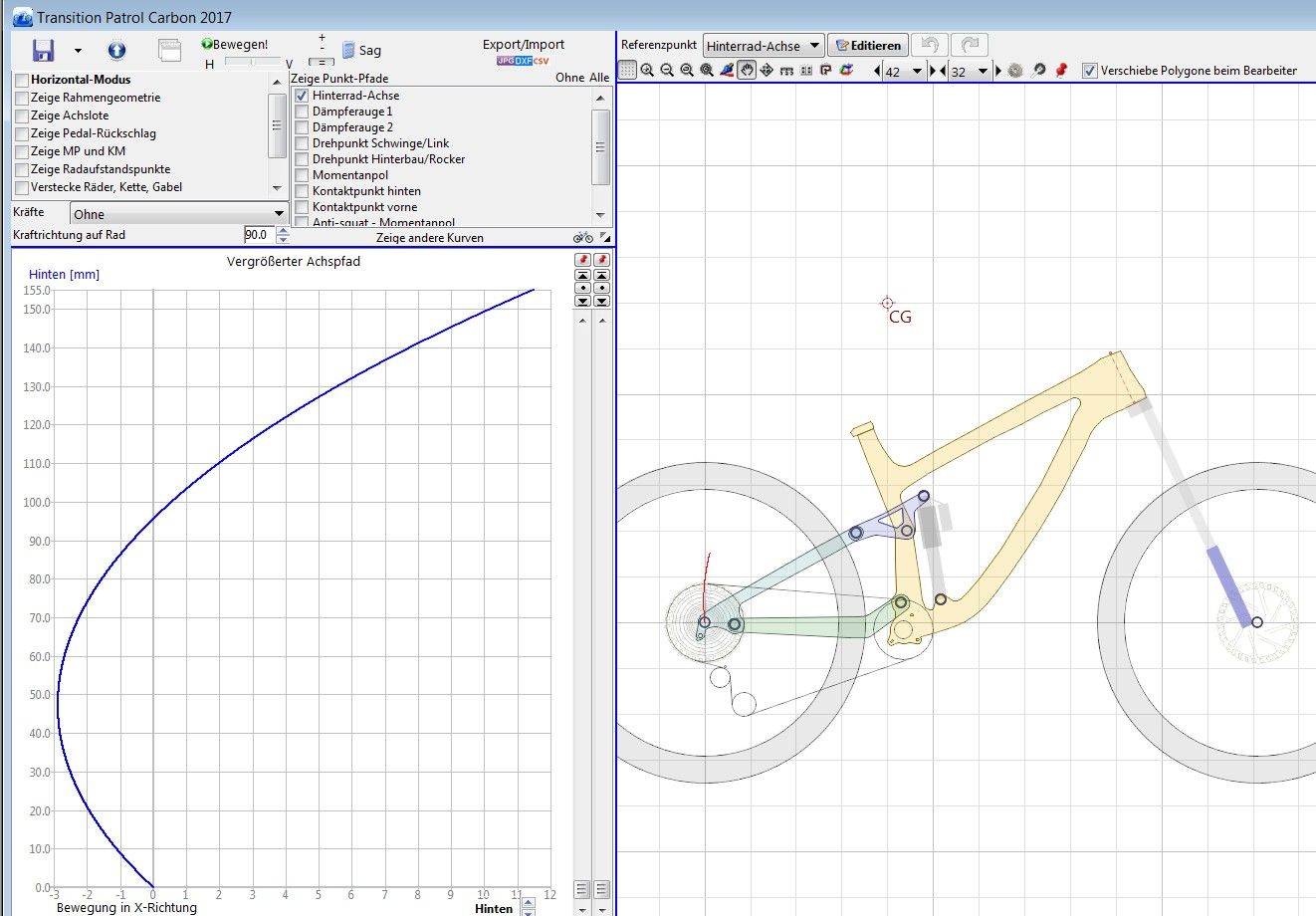Toggle Verschiebe Polygone beim Bearbeiten checkbox
Screen dimensions: 1316x916
tap(1090, 71)
